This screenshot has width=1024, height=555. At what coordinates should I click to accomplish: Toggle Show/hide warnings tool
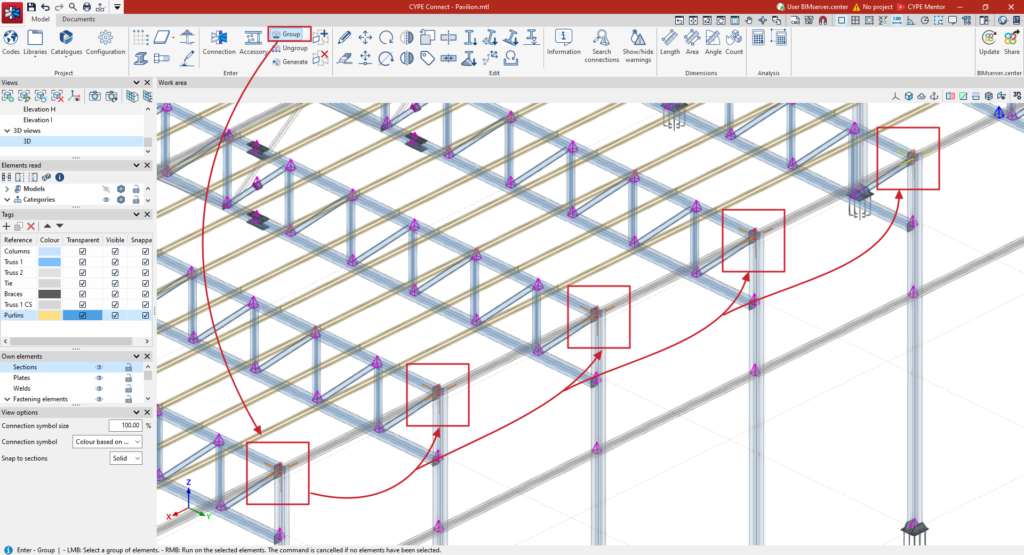coord(637,46)
